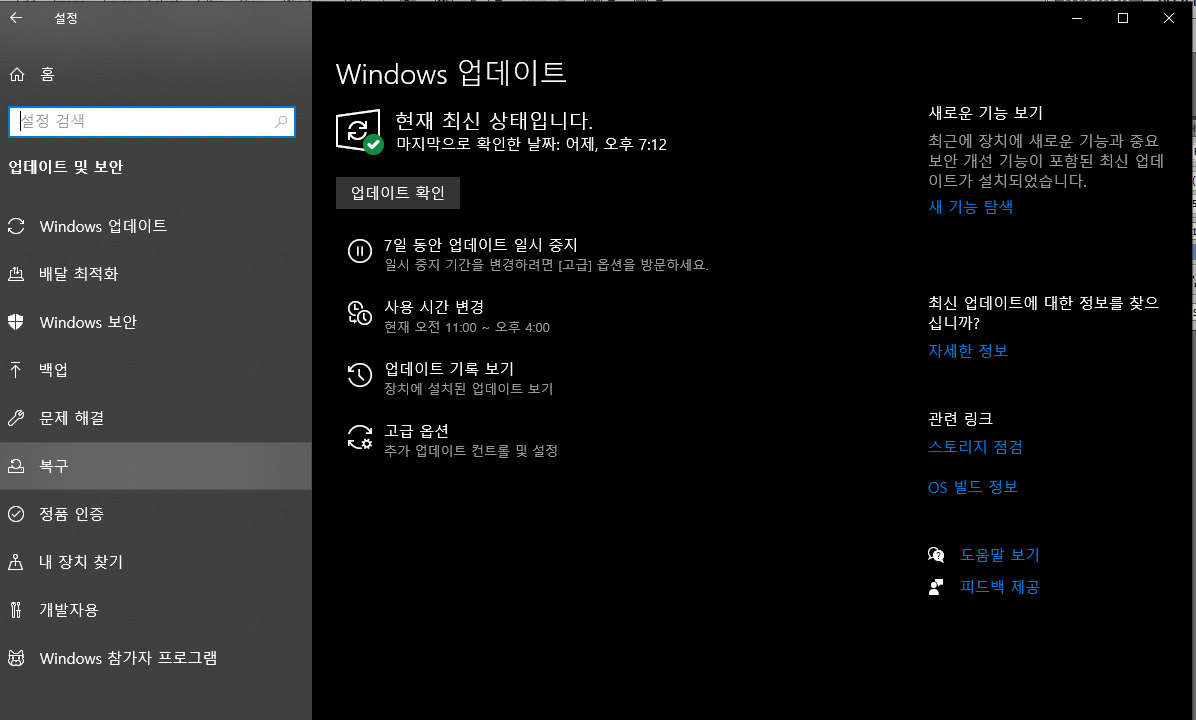This screenshot has height=720, width=1196.
Task: Click the pause icon for 업데이트 일시 중지
Action: [x=360, y=251]
